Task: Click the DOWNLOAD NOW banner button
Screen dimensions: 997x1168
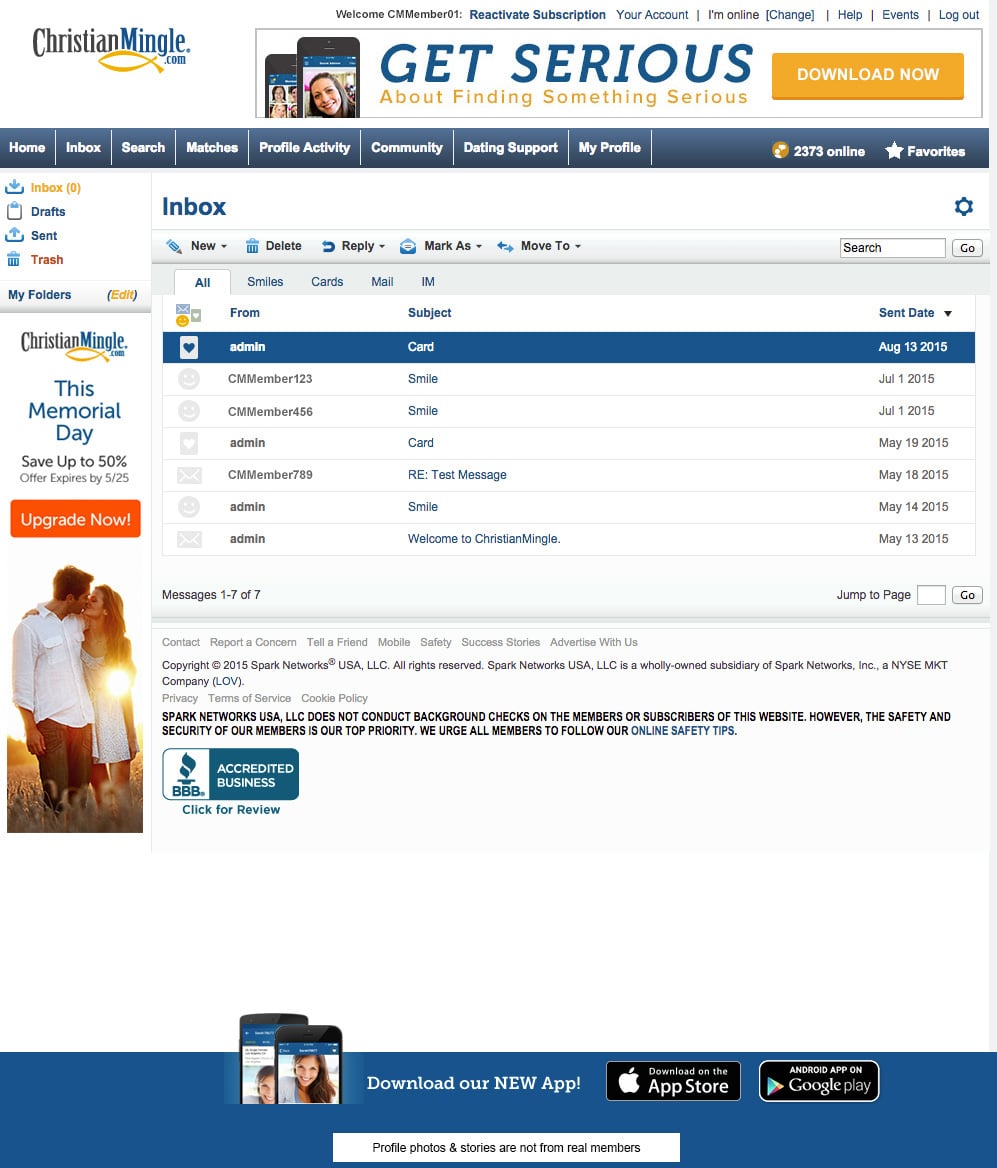Action: [x=867, y=75]
